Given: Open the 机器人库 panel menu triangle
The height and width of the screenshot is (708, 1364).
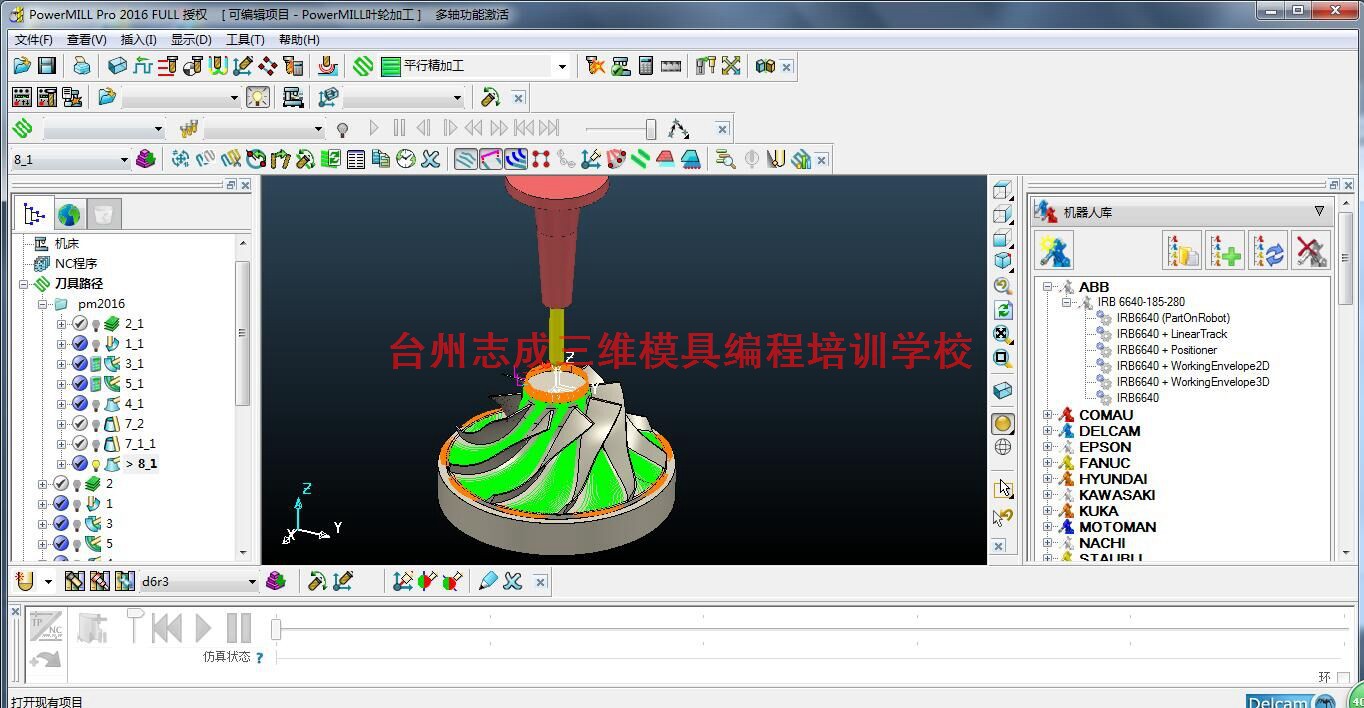Looking at the screenshot, I should tap(1319, 212).
